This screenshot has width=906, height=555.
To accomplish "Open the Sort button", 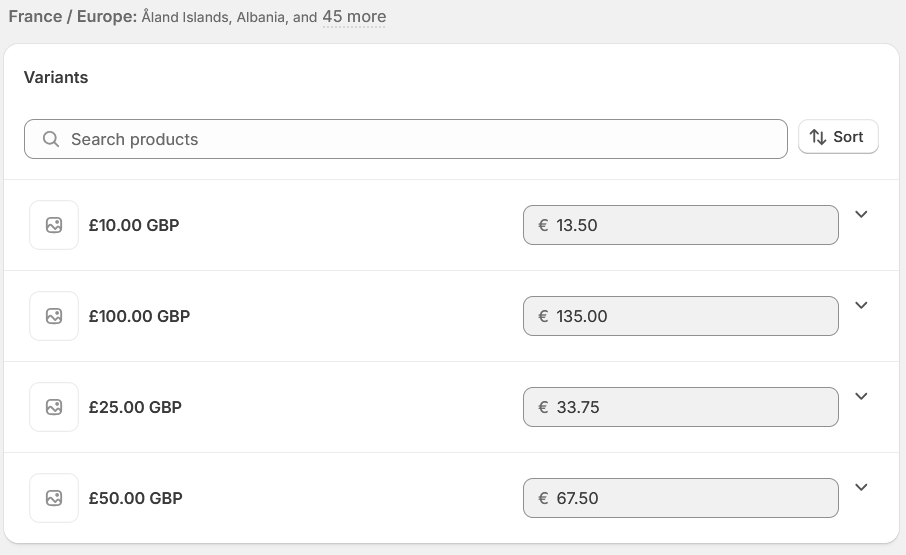I will pyautogui.click(x=838, y=137).
